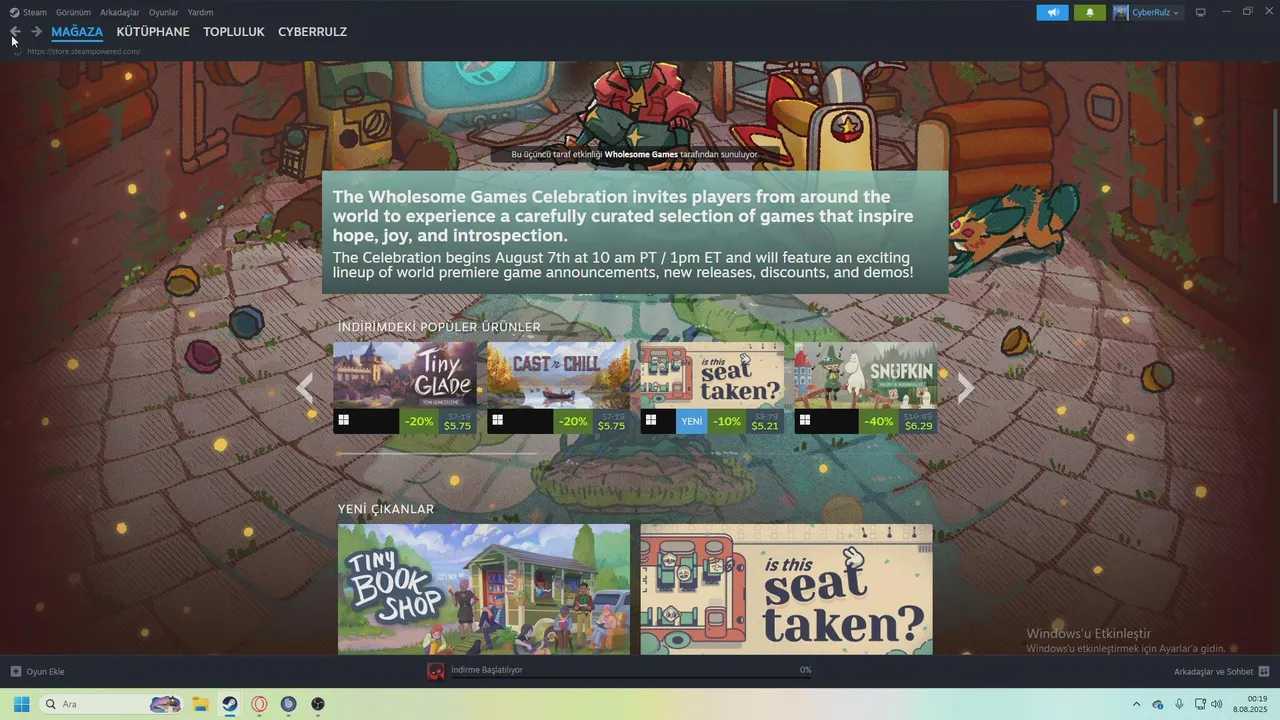The image size is (1280, 720).
Task: Open the Cast n Chill game card
Action: click(559, 387)
